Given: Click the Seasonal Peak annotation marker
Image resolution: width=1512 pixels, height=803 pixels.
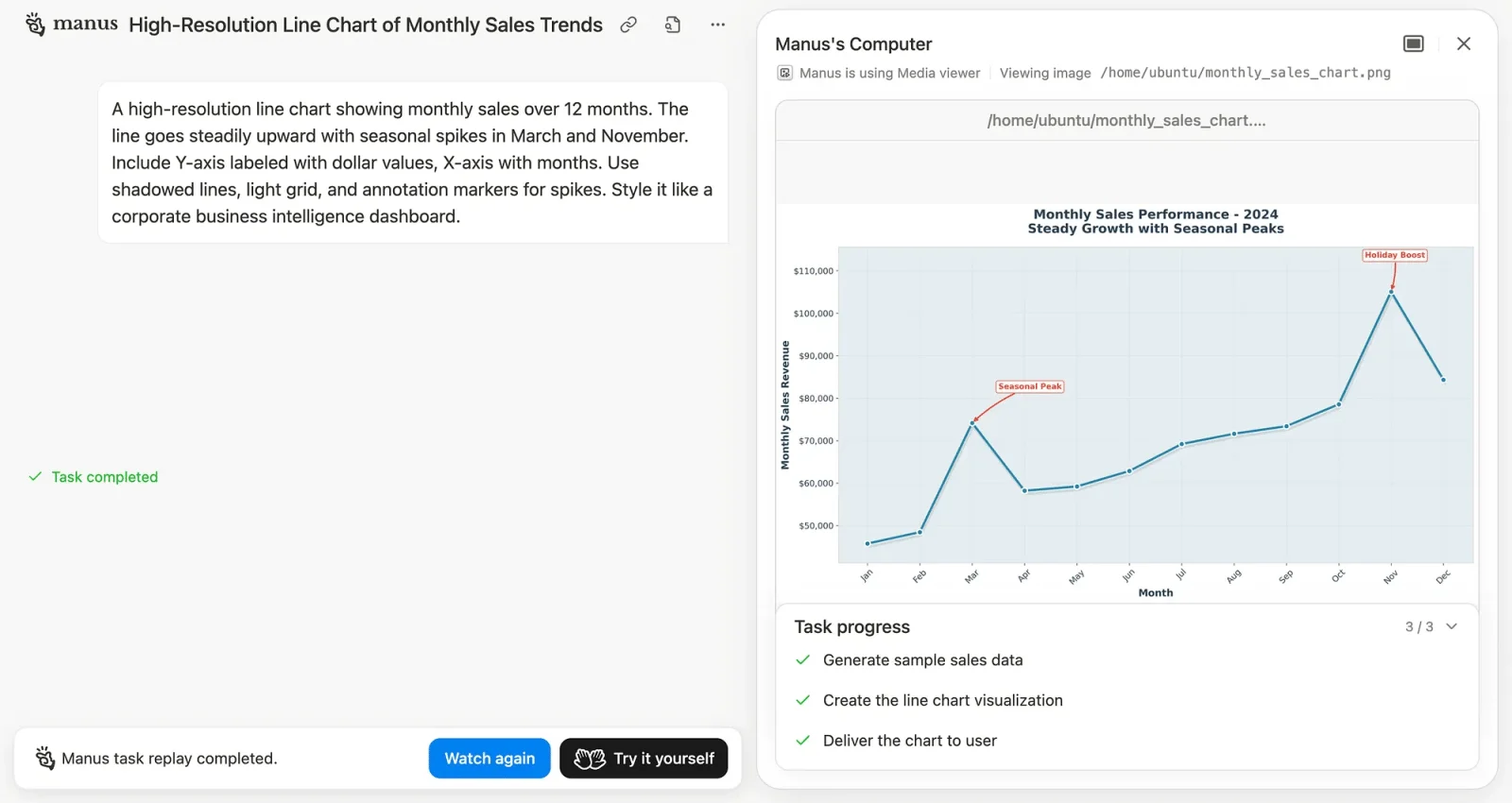Looking at the screenshot, I should tap(1029, 386).
